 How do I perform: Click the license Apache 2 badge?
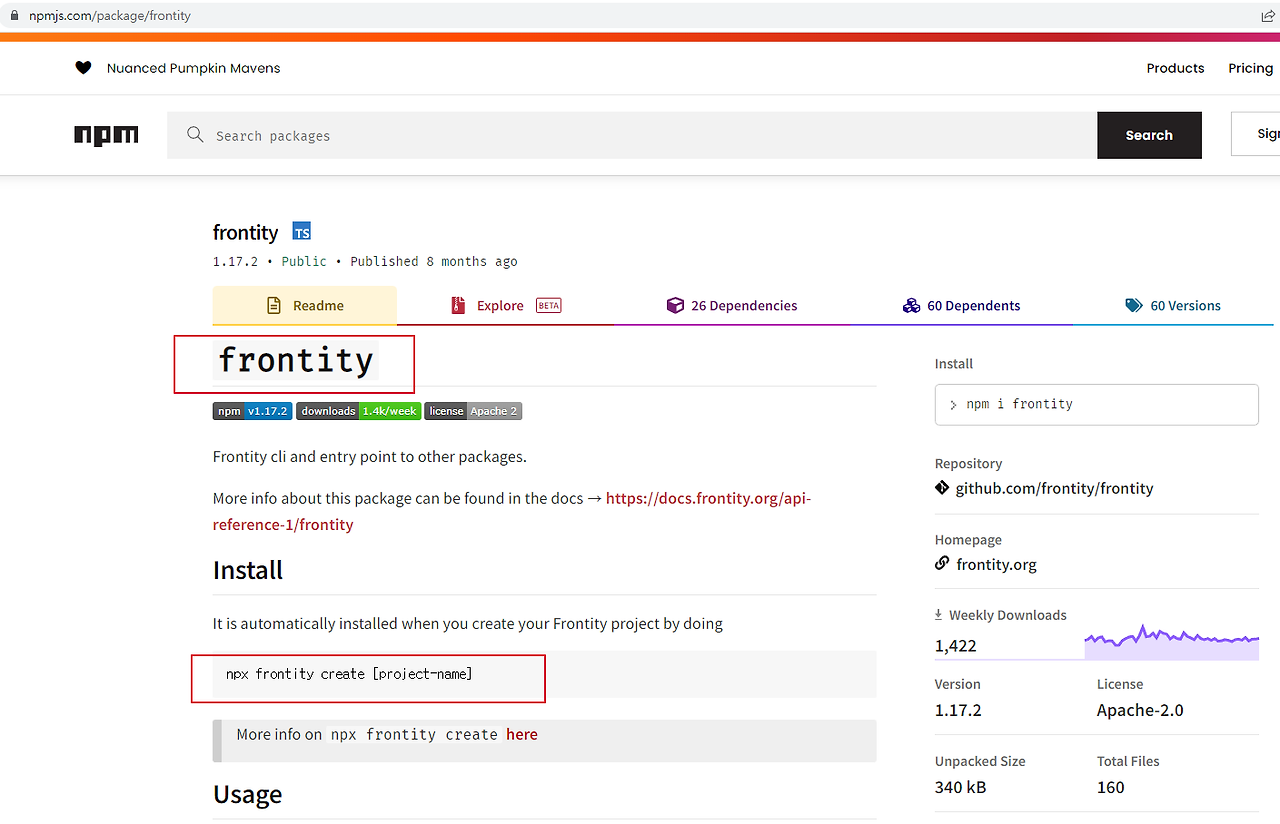coord(473,411)
